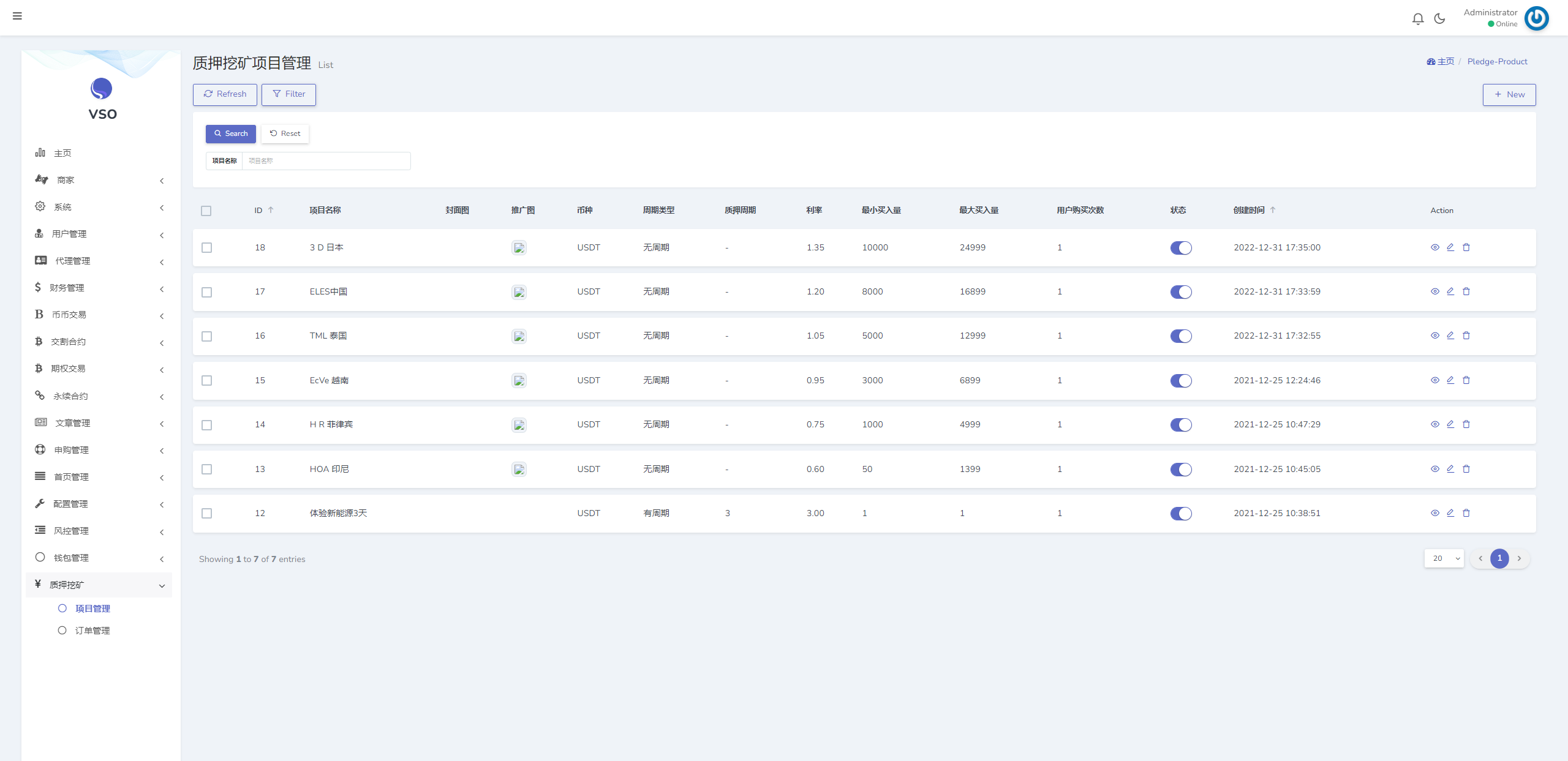The height and width of the screenshot is (761, 1568).
Task: View details eye icon for TML 泰国
Action: pyautogui.click(x=1434, y=336)
